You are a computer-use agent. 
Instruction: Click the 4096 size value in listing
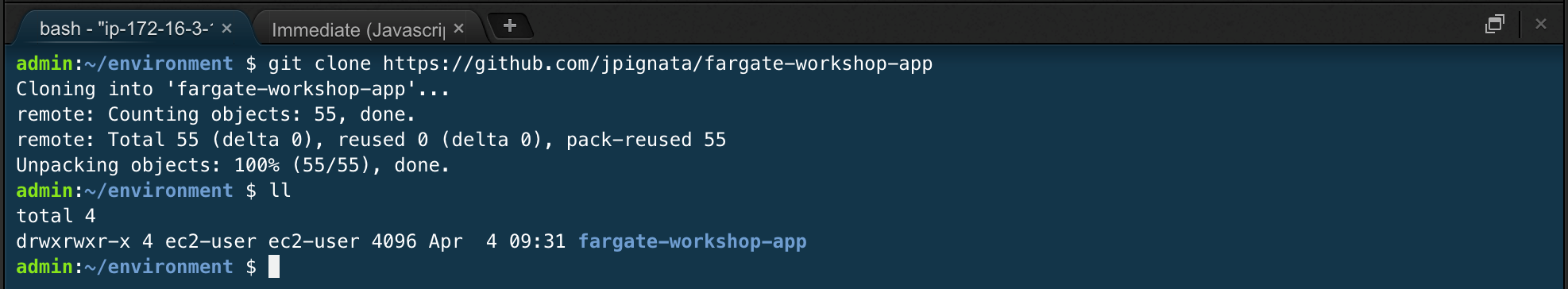[394, 241]
